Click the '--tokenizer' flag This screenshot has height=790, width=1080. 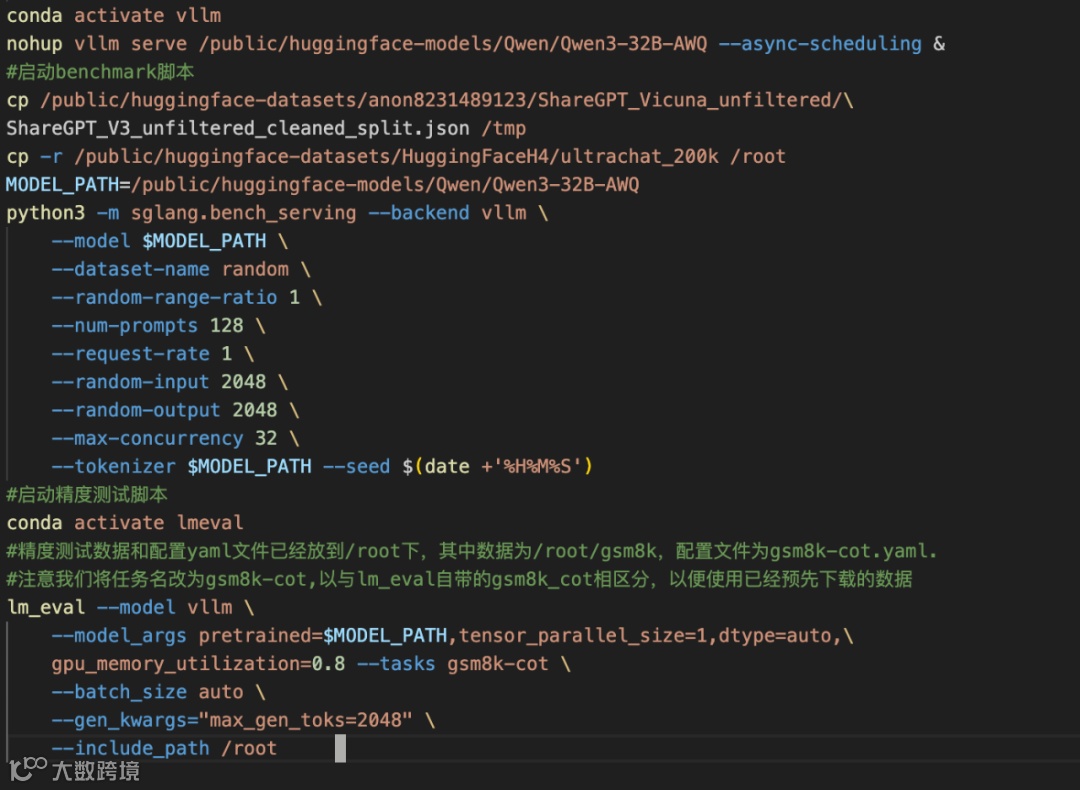pyautogui.click(x=114, y=467)
